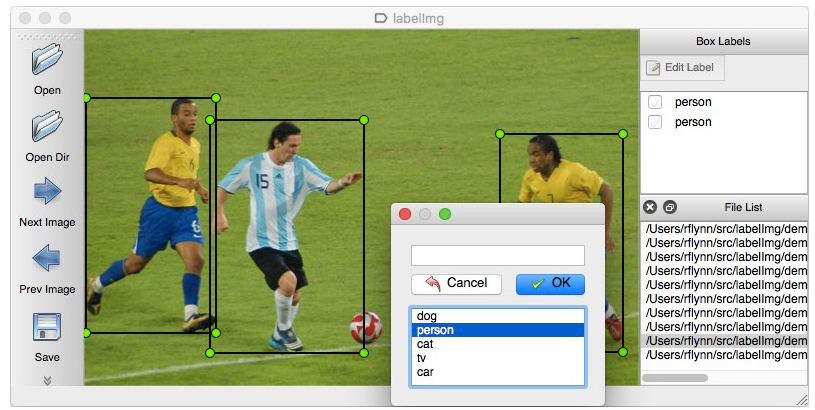This screenshot has width=815, height=410.
Task: Choose tv from the label list
Action: (498, 358)
